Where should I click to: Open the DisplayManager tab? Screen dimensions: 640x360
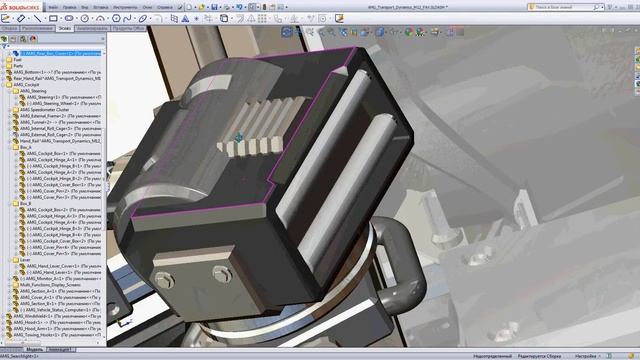pos(33,39)
